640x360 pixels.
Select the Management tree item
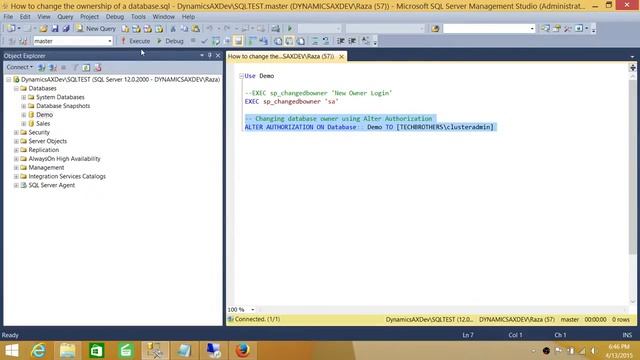[x=46, y=168]
